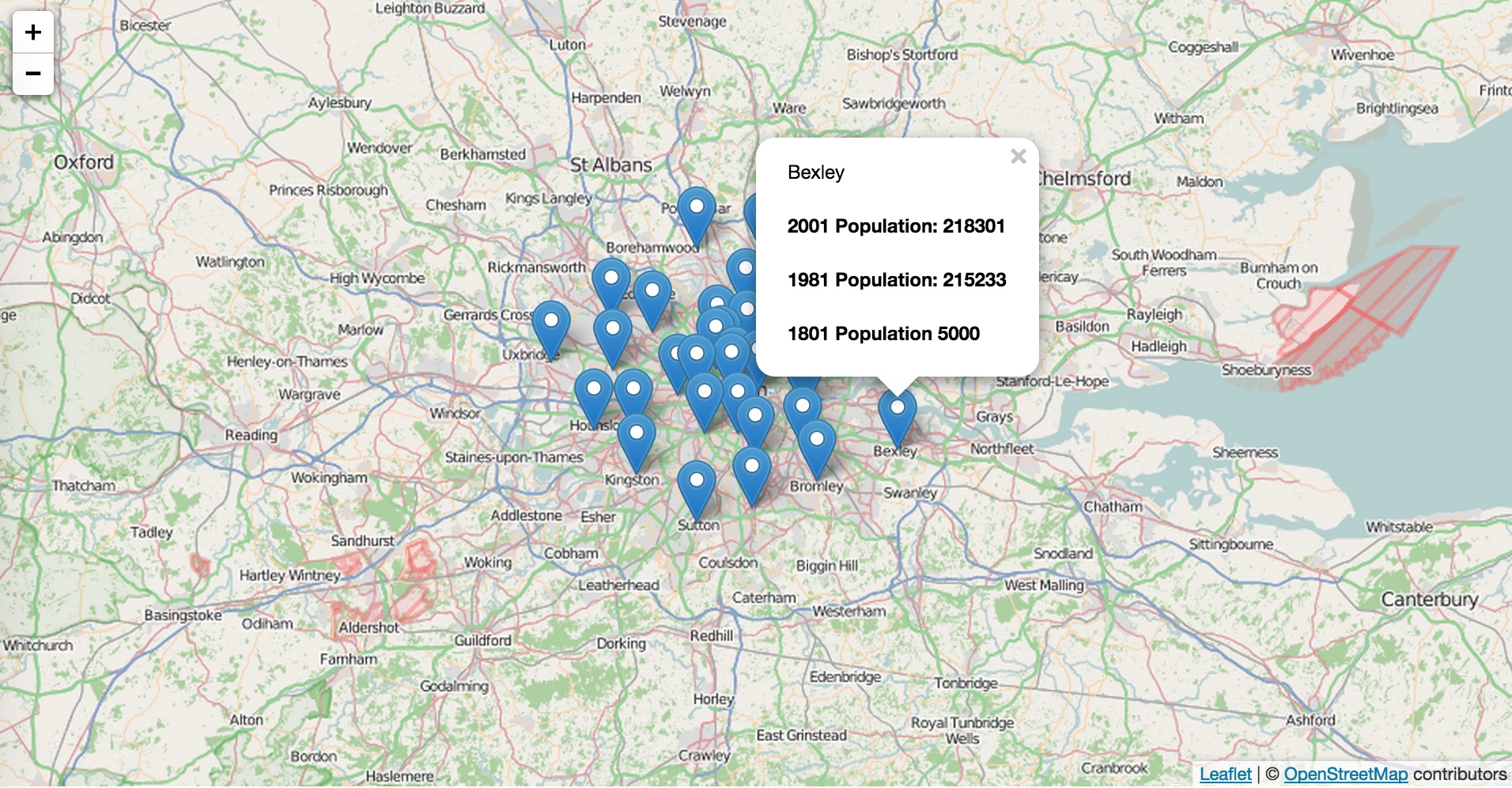This screenshot has width=1512, height=788.
Task: Select the marker directly above Sutton label
Action: click(697, 486)
